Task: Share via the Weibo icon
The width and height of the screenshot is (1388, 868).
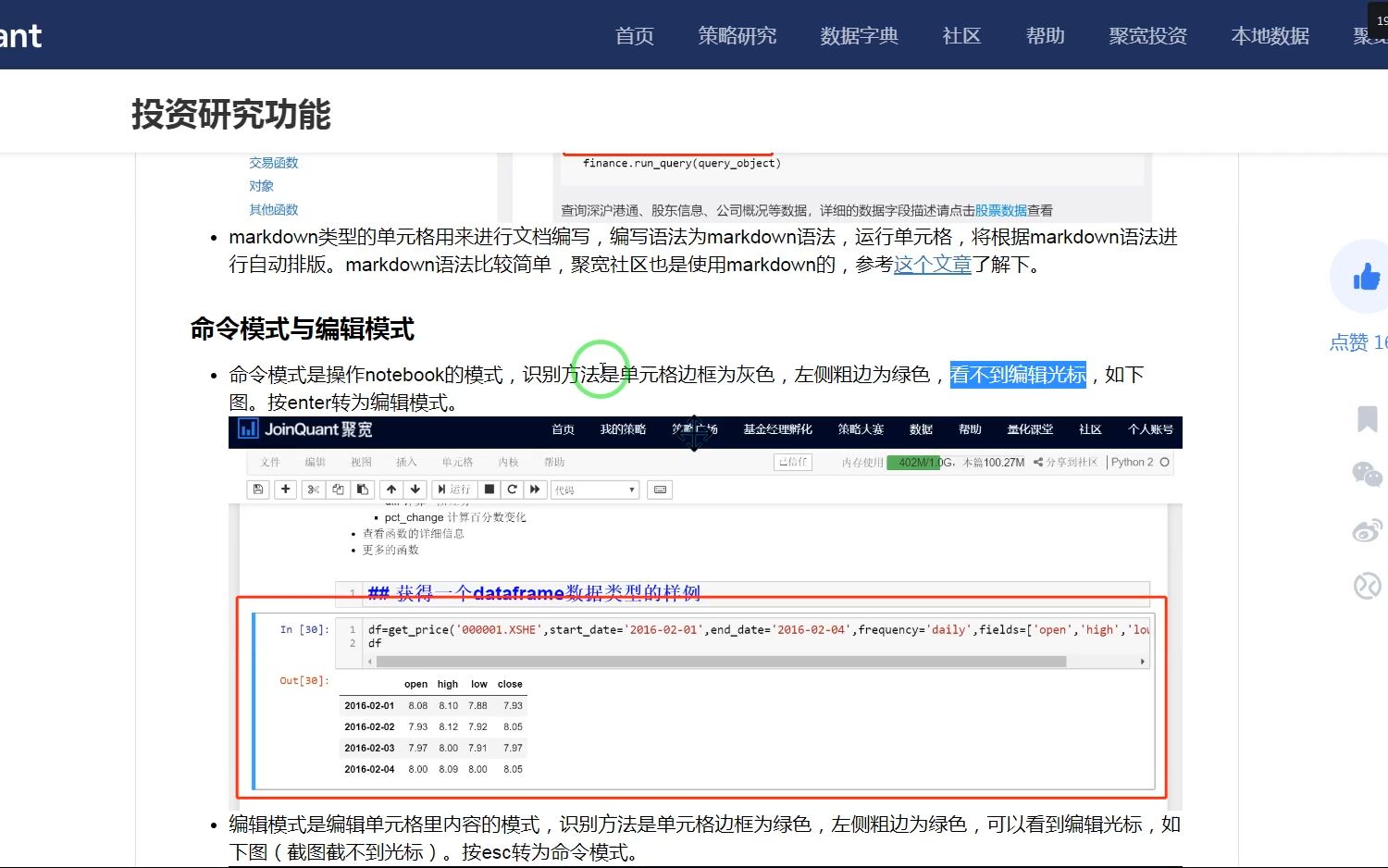Action: [x=1367, y=530]
